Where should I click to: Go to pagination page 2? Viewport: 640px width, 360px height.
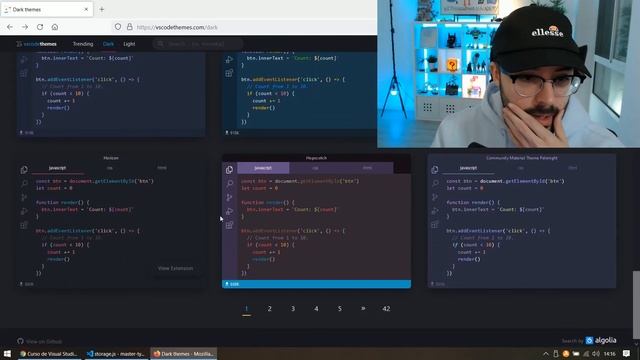pos(269,309)
